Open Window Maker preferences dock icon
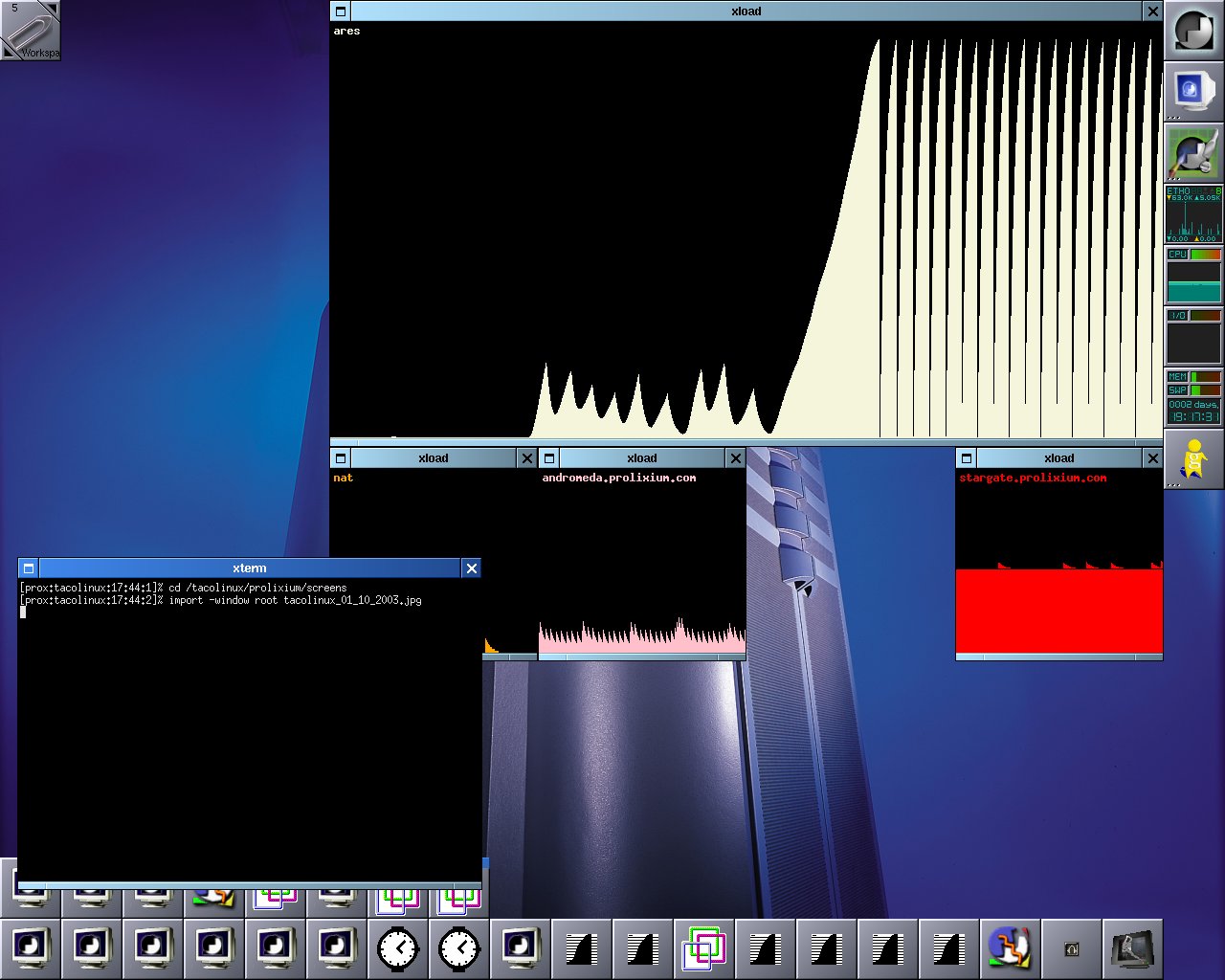Screen dimensions: 1225x980 pyautogui.click(x=1192, y=152)
